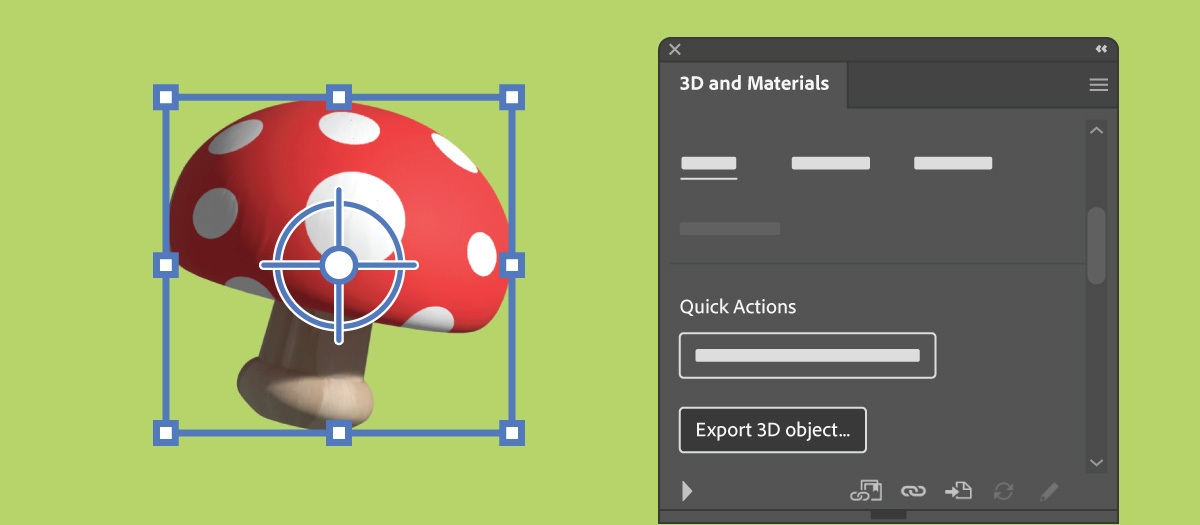Click the Export 3D object button
The width and height of the screenshot is (1200, 525).
[772, 430]
